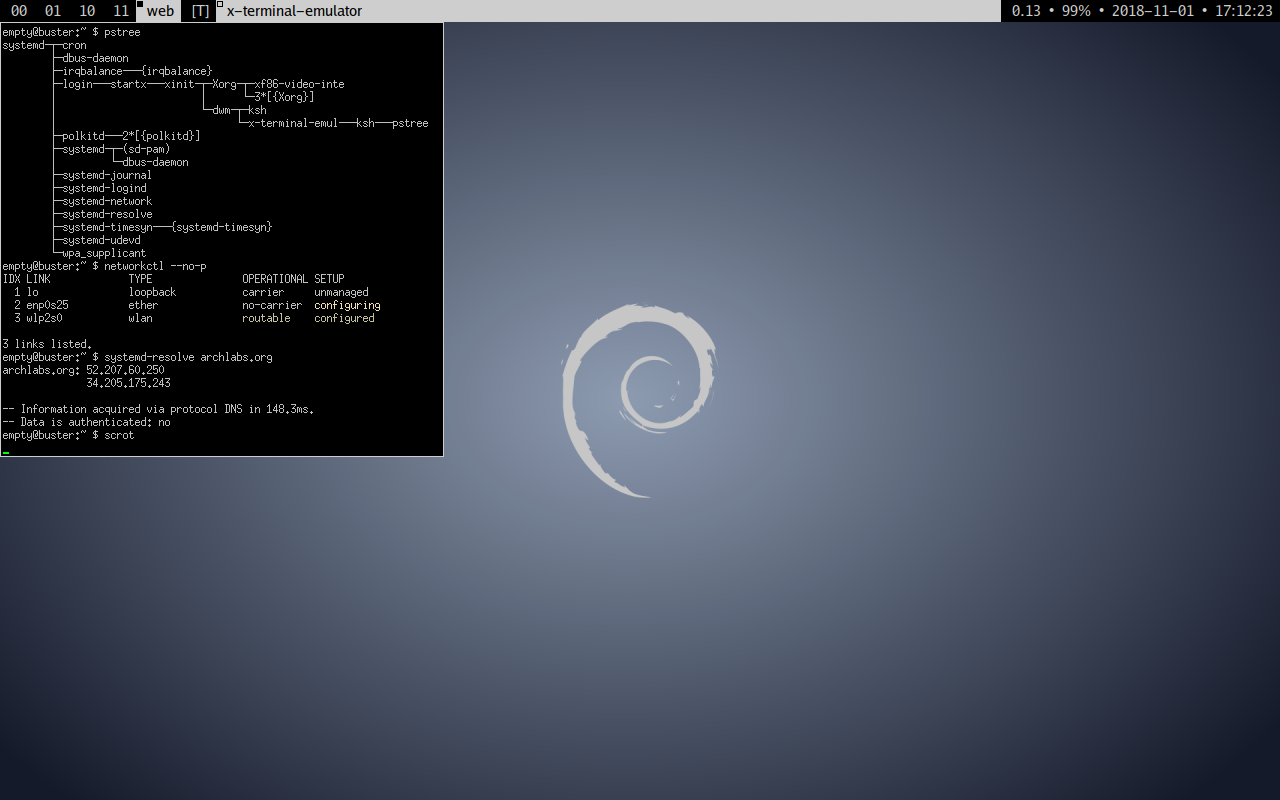Click the systemd-logind tree entry
Image resolution: width=1280 pixels, height=800 pixels.
click(104, 188)
